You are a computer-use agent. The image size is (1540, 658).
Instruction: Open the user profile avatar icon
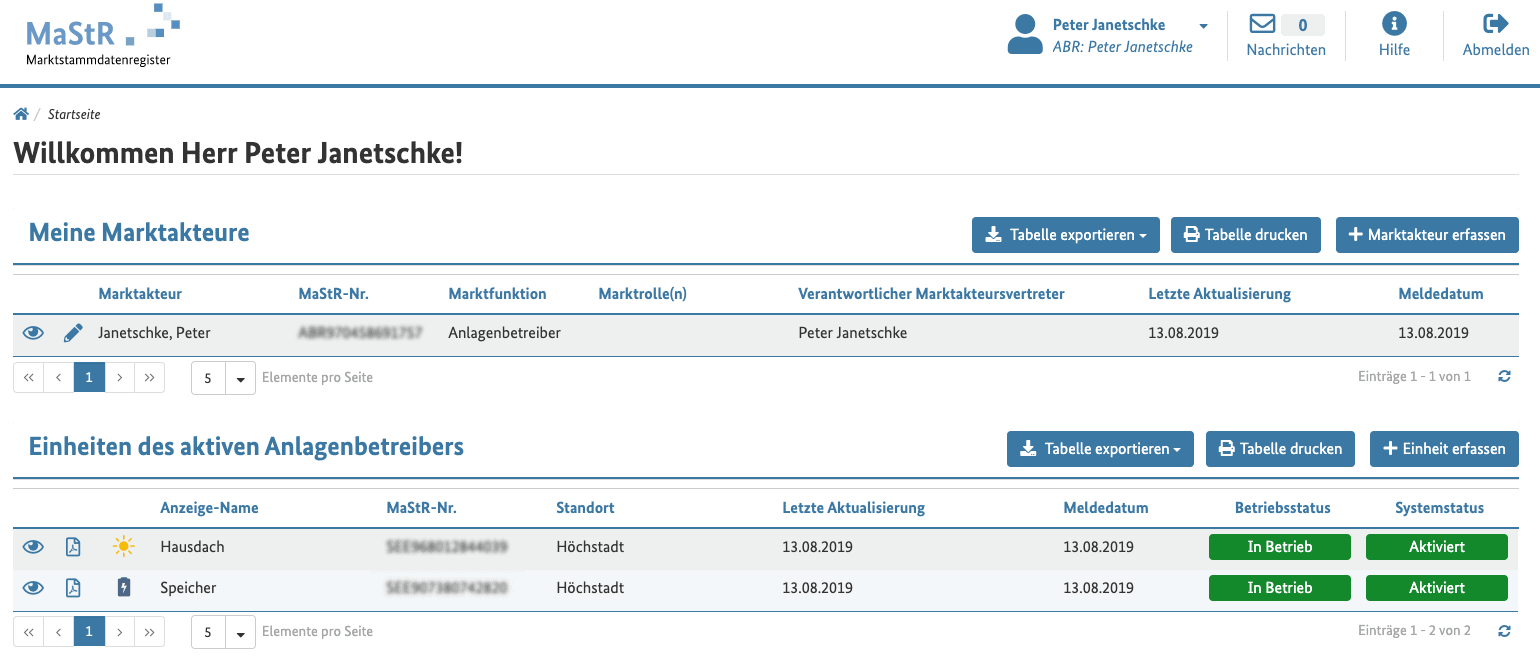[x=1025, y=35]
